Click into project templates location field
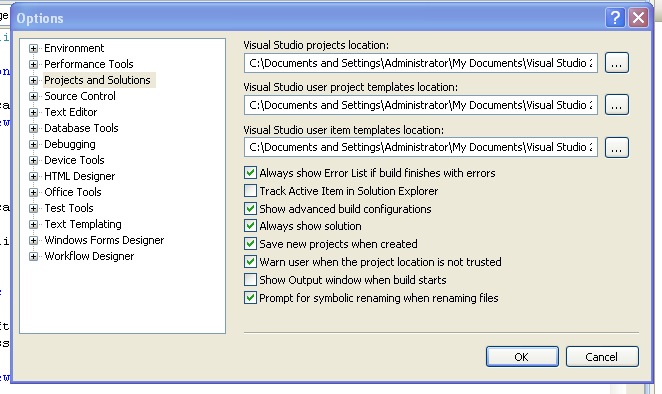 click(x=421, y=105)
